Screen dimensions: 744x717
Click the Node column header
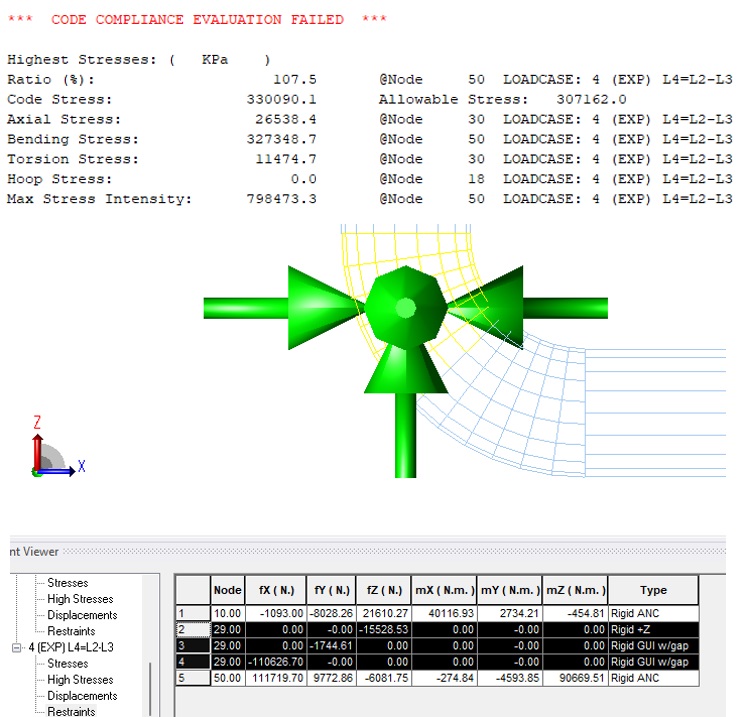coord(227,590)
